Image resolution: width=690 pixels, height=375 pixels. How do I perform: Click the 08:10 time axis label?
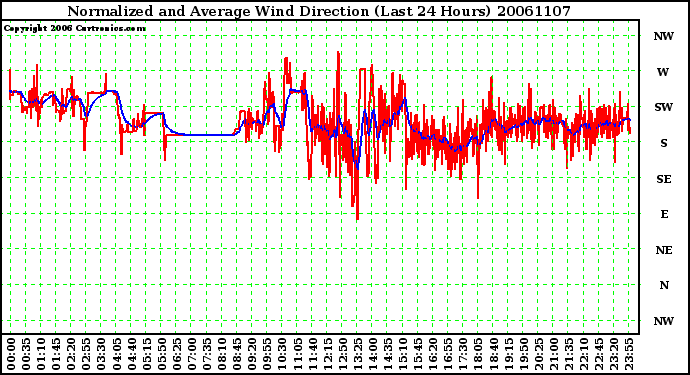[x=222, y=354]
